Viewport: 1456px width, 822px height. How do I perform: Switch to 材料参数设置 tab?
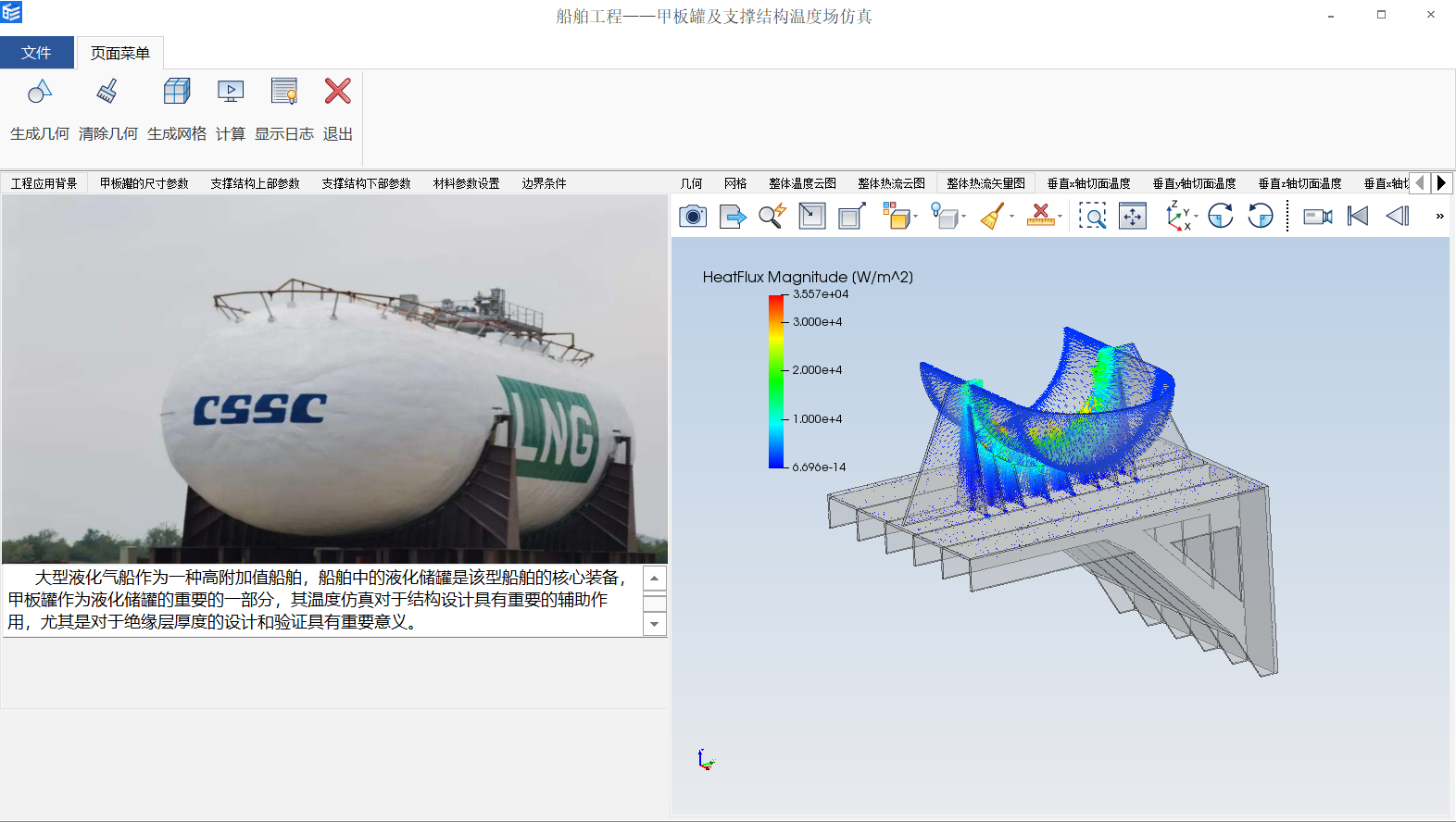pos(466,183)
